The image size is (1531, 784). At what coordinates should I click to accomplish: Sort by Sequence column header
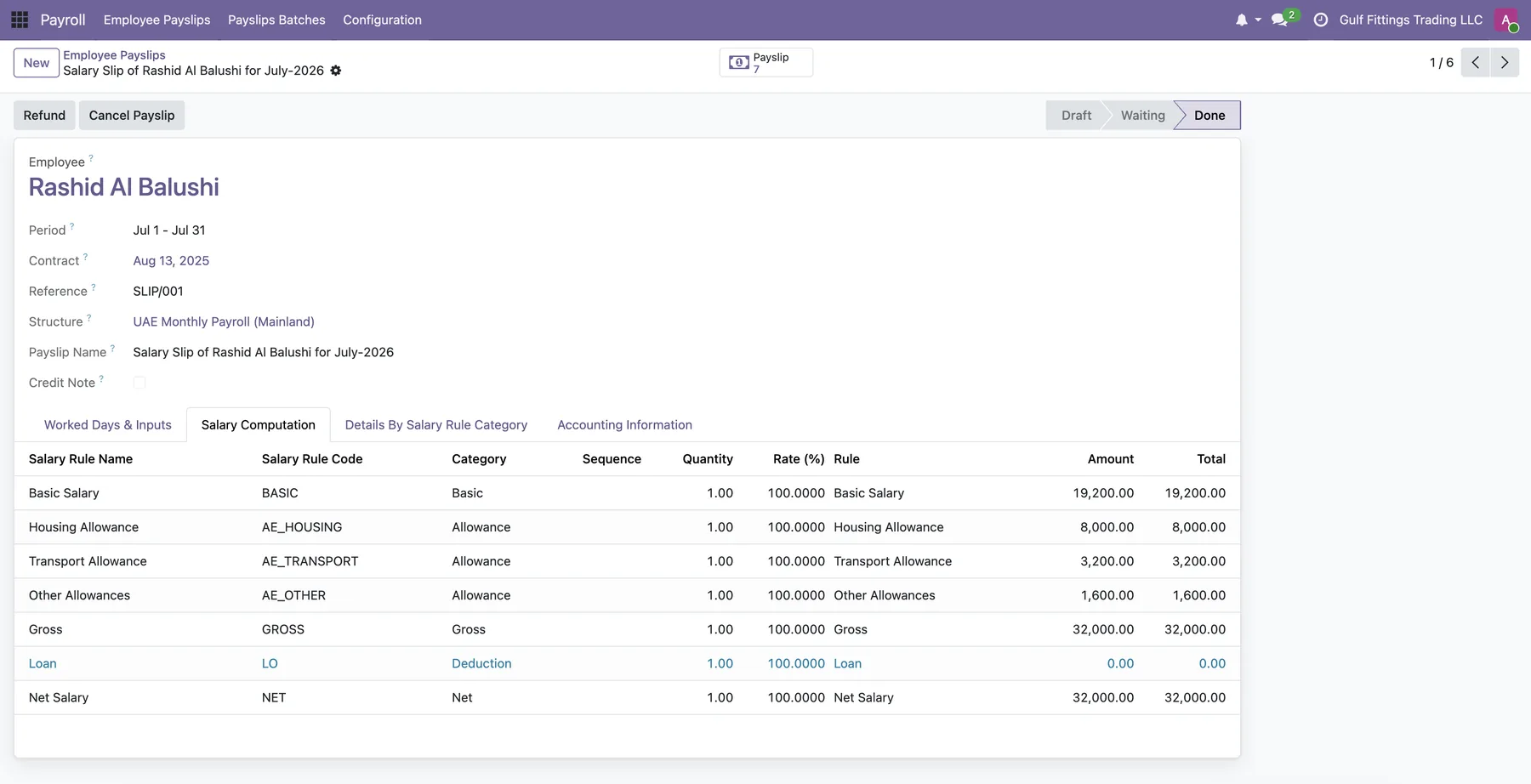pyautogui.click(x=612, y=459)
